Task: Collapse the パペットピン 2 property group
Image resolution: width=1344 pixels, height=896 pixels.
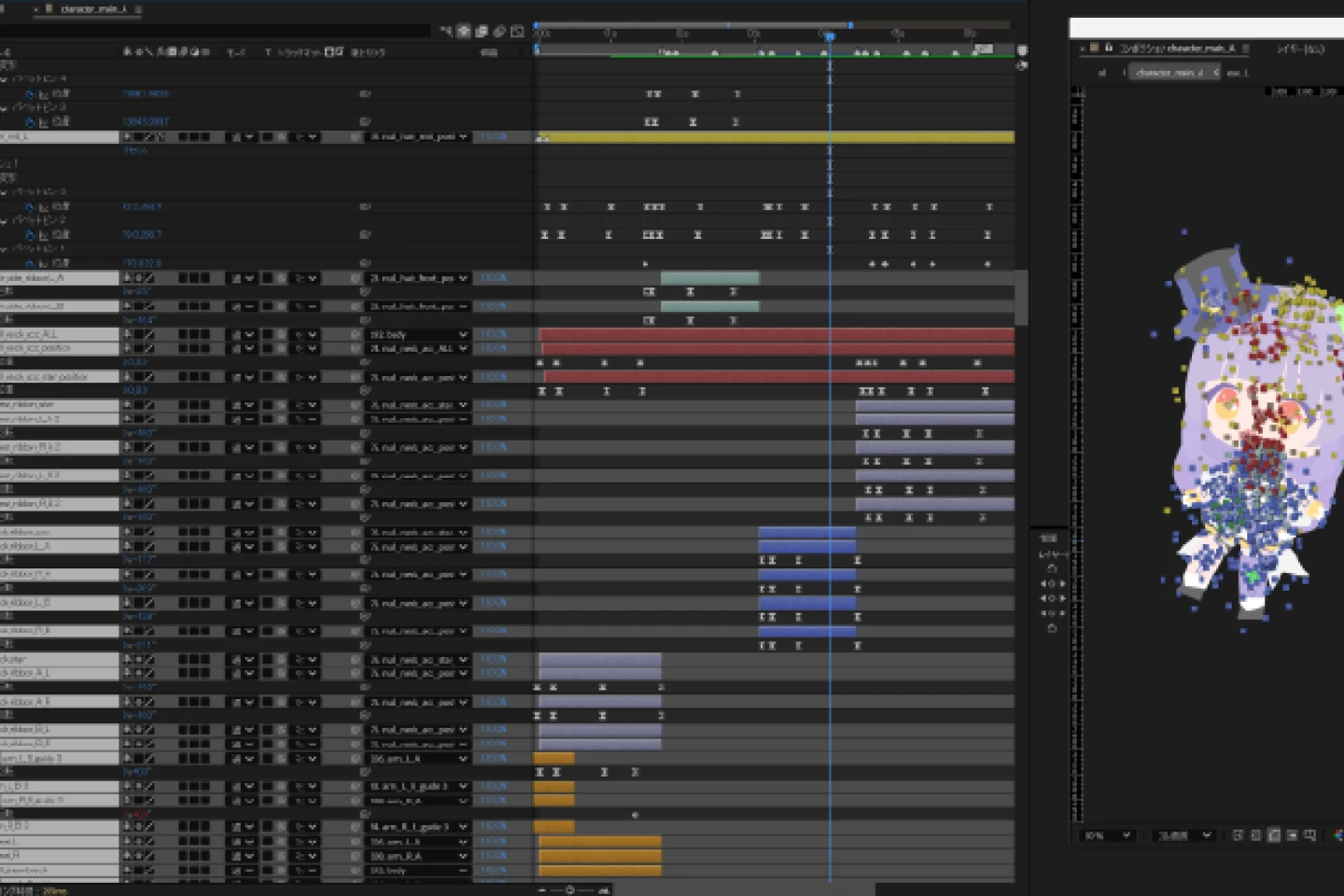Action: [5, 221]
